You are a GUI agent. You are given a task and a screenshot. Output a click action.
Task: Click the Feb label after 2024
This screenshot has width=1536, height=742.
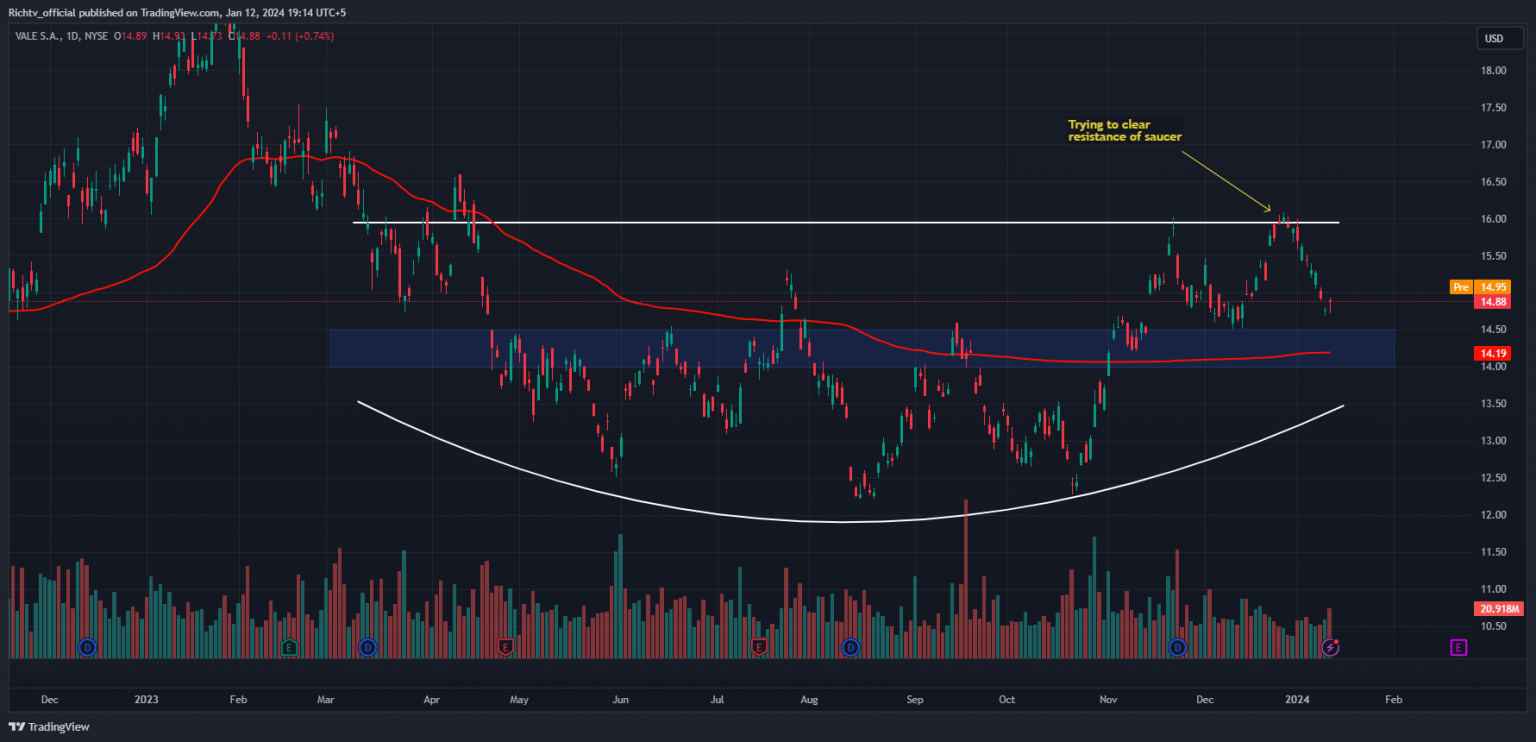click(1393, 699)
